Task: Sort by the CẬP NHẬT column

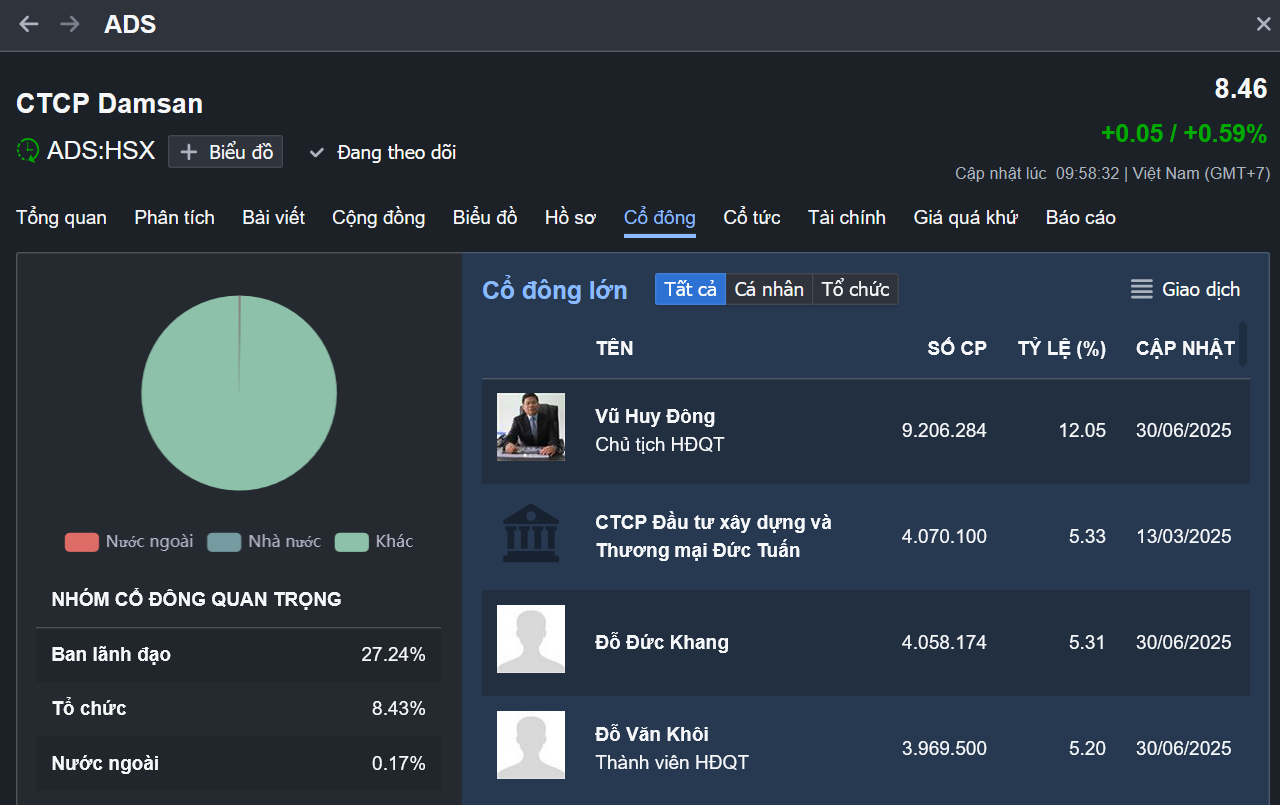Action: point(1186,348)
